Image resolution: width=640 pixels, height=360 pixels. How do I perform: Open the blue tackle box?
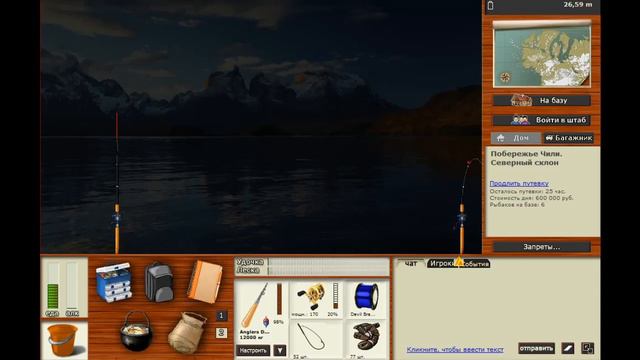point(114,282)
